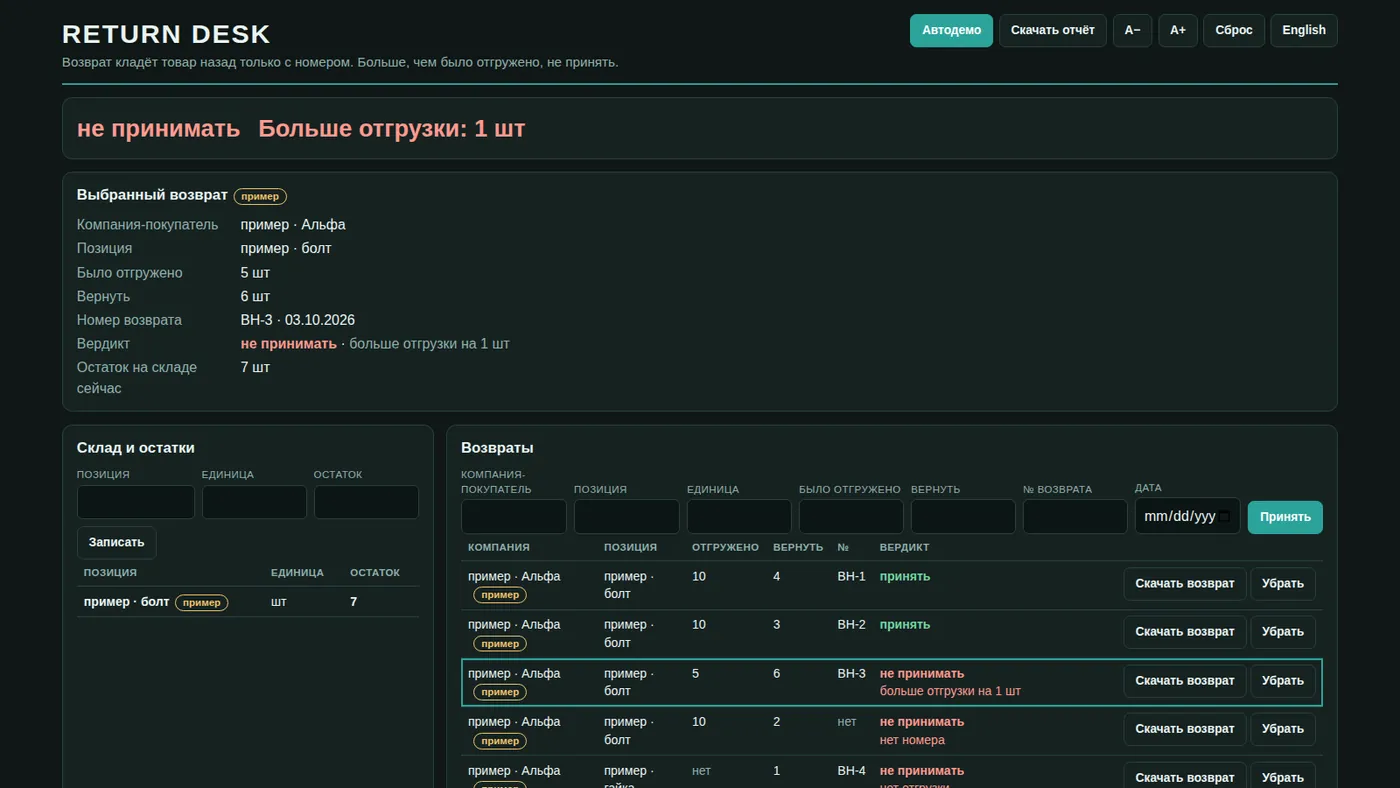Image resolution: width=1400 pixels, height=788 pixels.
Task: Increase font size with A+ button
Action: point(1178,30)
